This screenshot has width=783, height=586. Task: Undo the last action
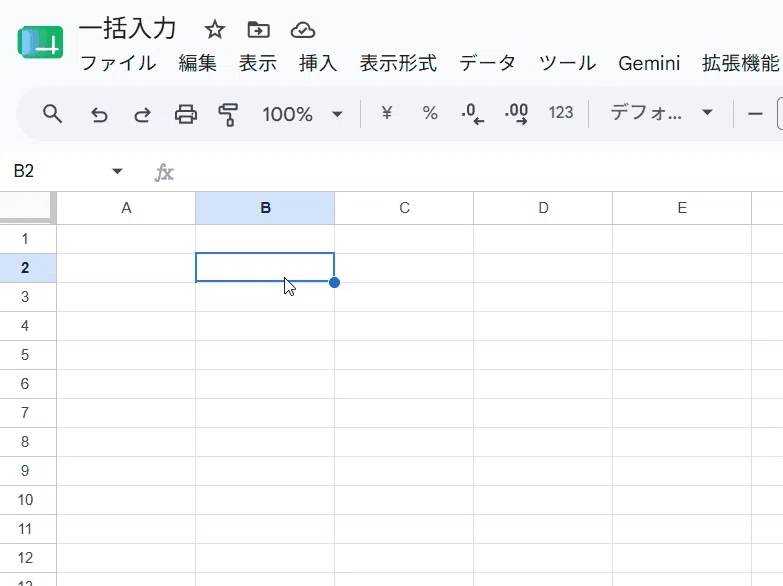point(99,114)
